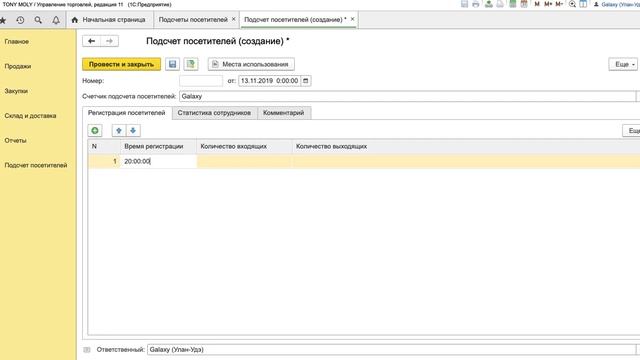Open the calendar picker for the date

point(305,81)
